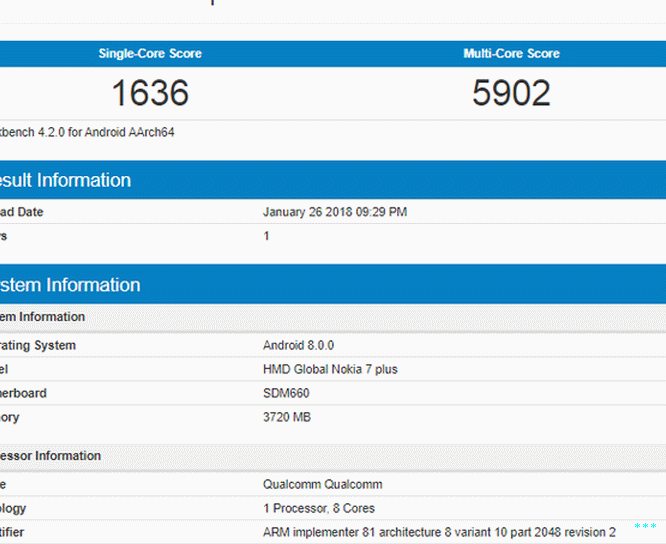Click the Operating System row label

[x=38, y=345]
